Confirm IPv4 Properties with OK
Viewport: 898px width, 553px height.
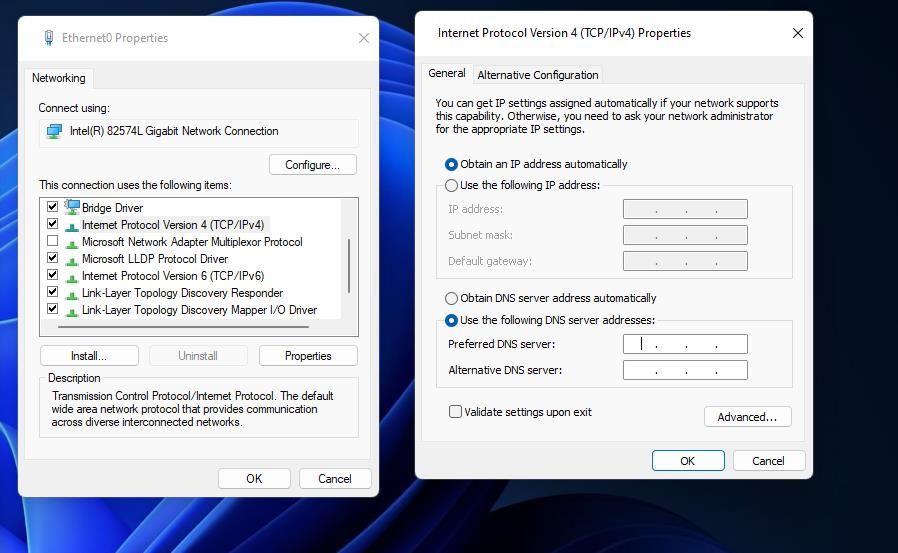click(x=688, y=461)
